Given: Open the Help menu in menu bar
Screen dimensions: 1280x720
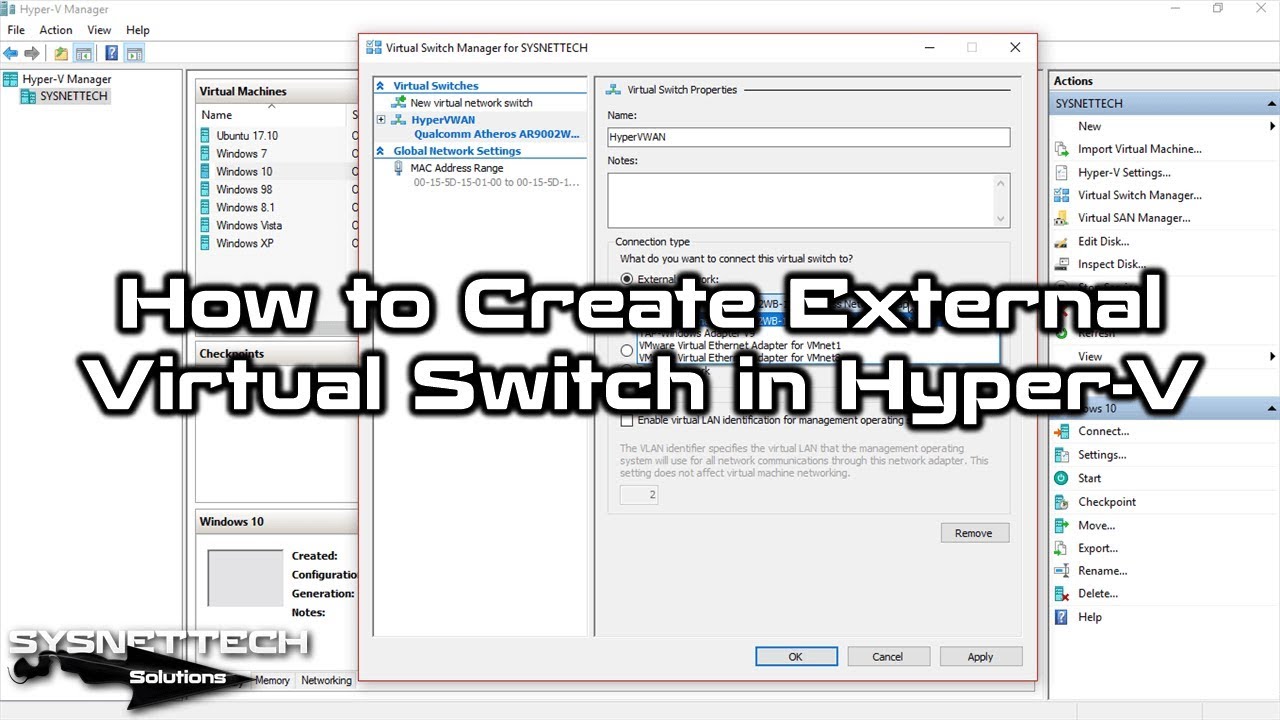Looking at the screenshot, I should pyautogui.click(x=138, y=30).
